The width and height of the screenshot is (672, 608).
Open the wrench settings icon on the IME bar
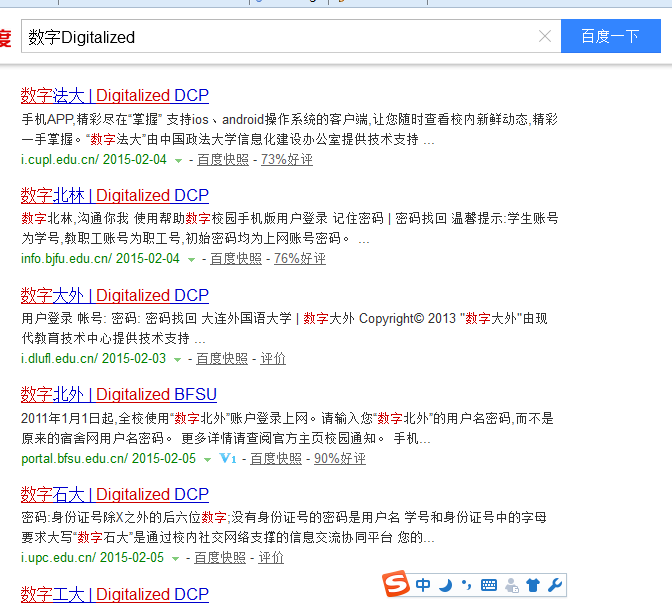(x=555, y=585)
